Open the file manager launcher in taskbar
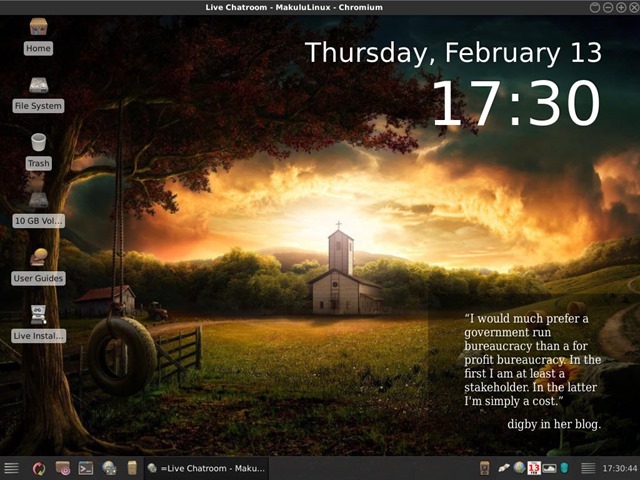The height and width of the screenshot is (480, 640). coord(63,468)
